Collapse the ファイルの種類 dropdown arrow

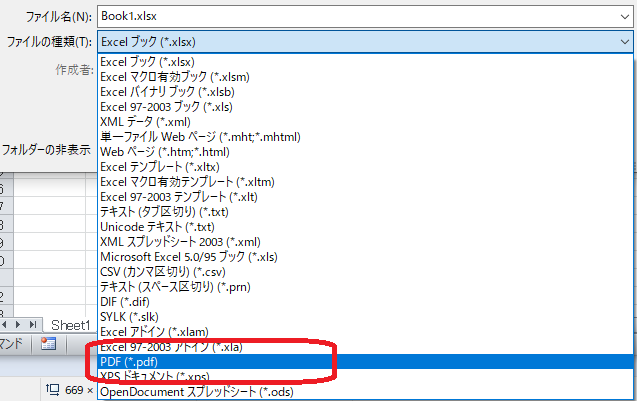[625, 42]
